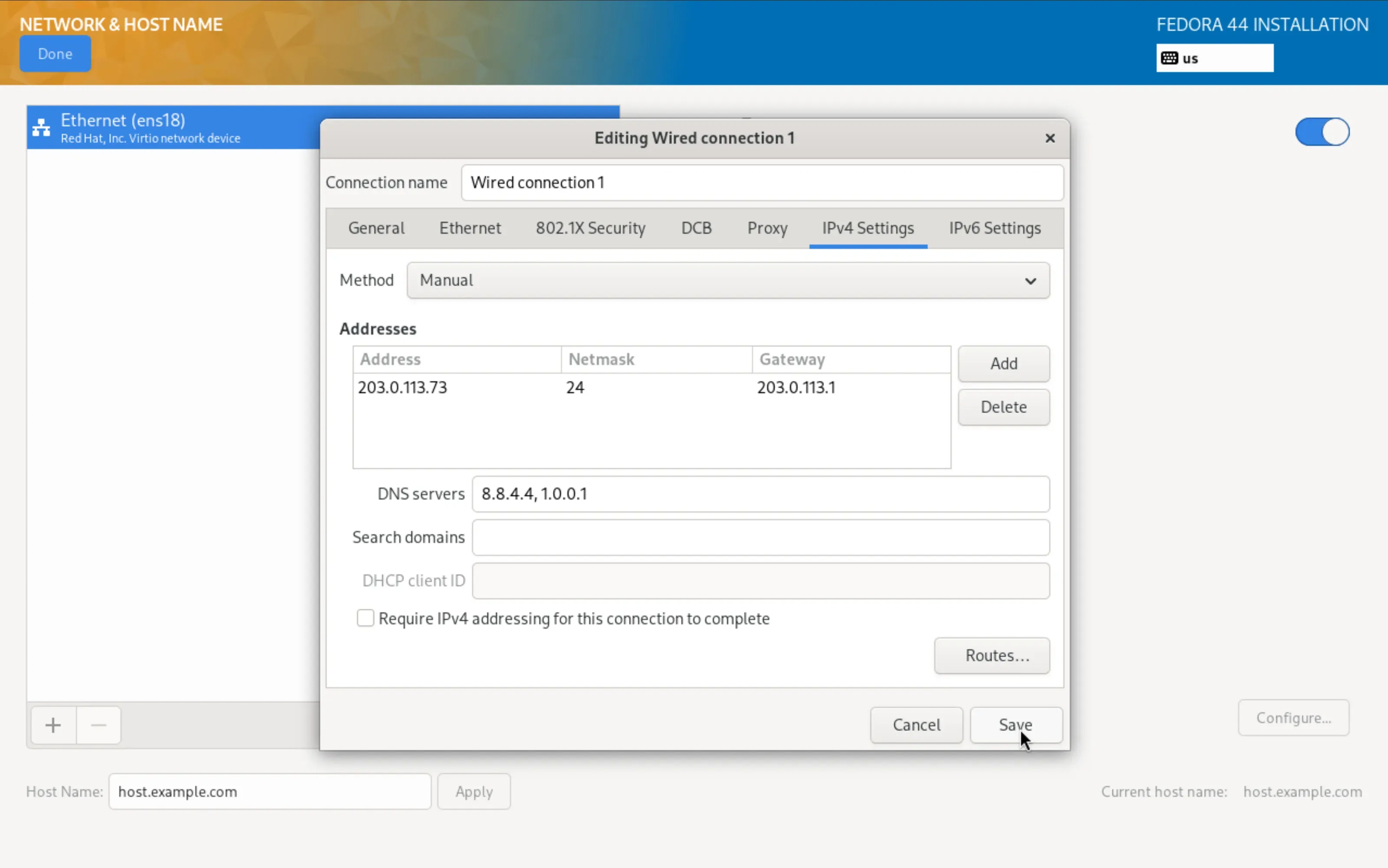Enable Require IPv4 addressing checkbox
The width and height of the screenshot is (1388, 868).
tap(365, 618)
